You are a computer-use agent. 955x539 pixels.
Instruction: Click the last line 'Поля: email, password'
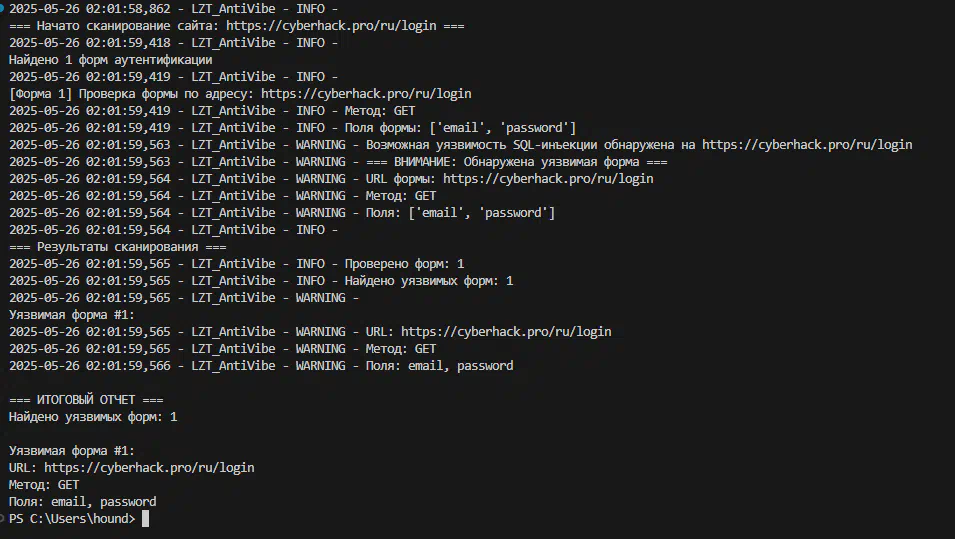[82, 502]
